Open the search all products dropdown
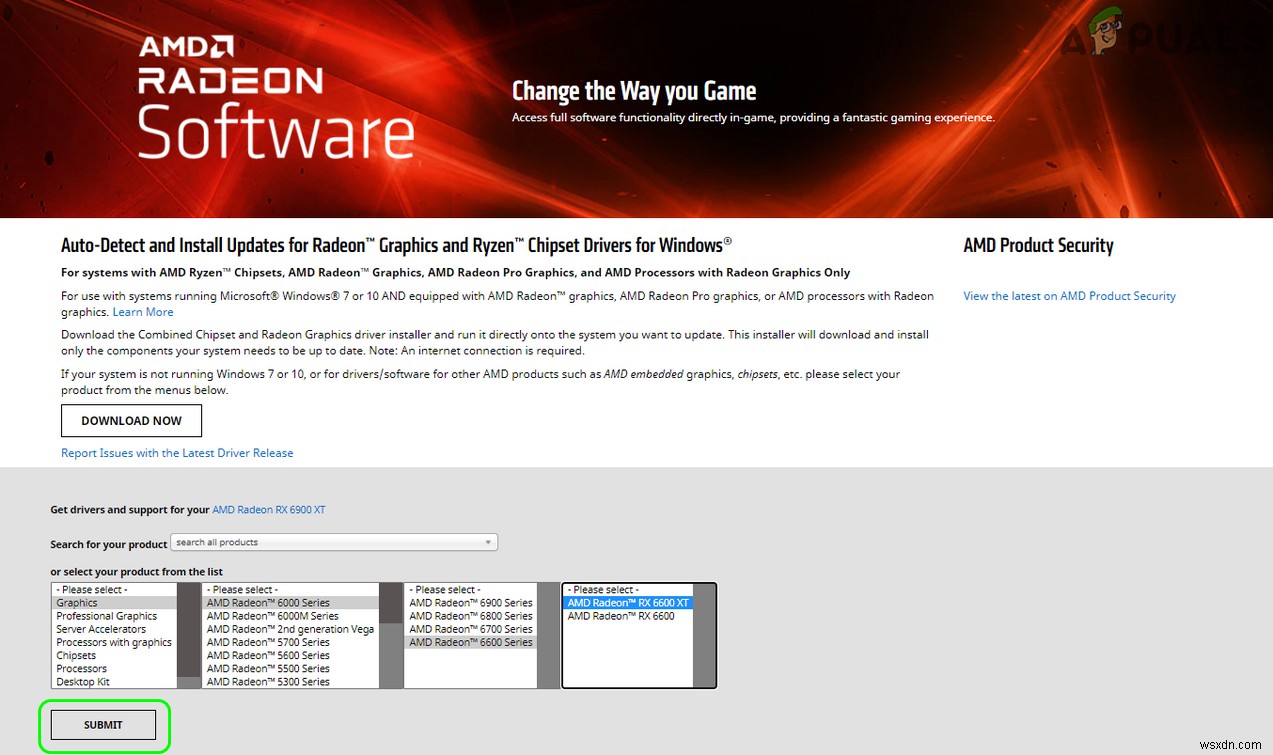1273x755 pixels. [487, 541]
